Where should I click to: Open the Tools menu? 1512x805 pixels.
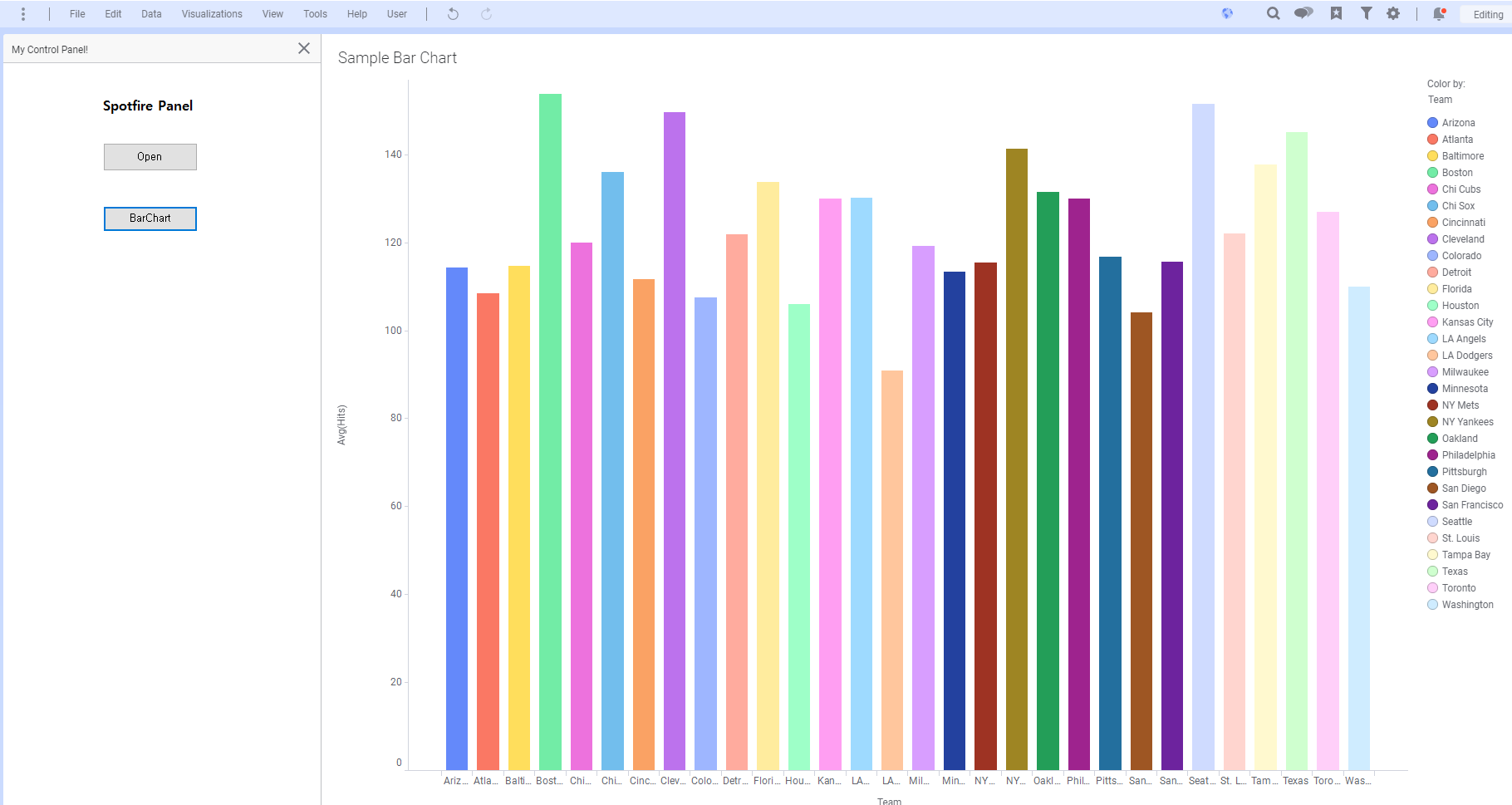pyautogui.click(x=315, y=14)
